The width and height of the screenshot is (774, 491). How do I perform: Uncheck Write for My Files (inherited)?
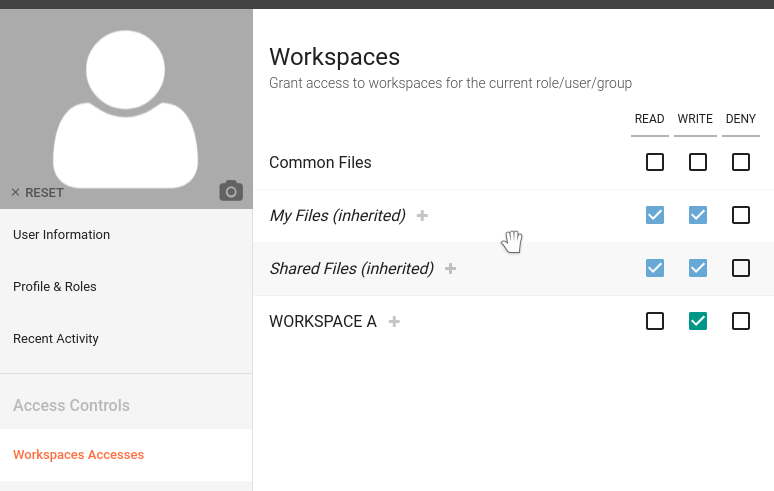[x=697, y=215]
